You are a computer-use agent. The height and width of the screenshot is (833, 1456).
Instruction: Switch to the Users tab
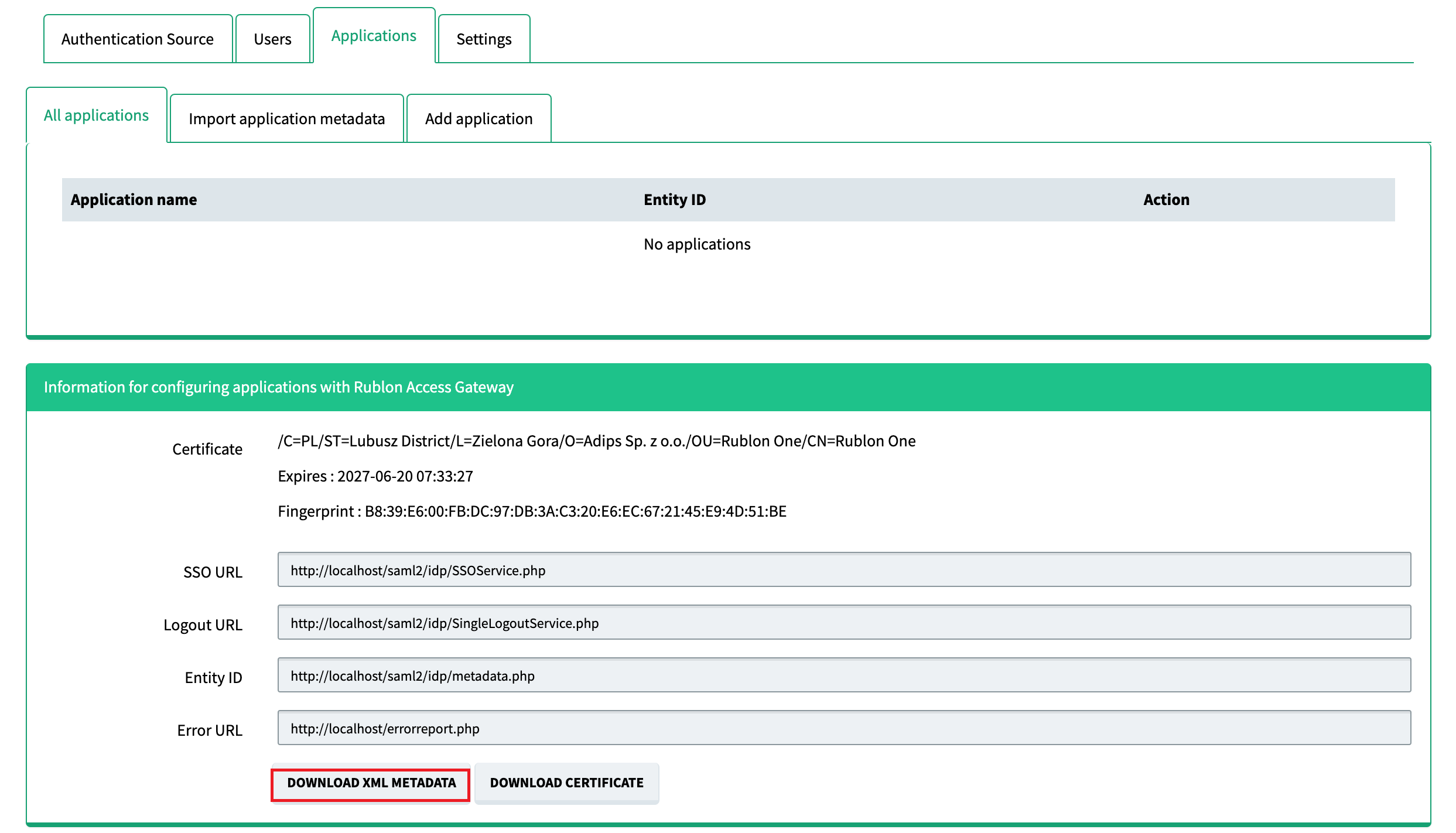(272, 39)
